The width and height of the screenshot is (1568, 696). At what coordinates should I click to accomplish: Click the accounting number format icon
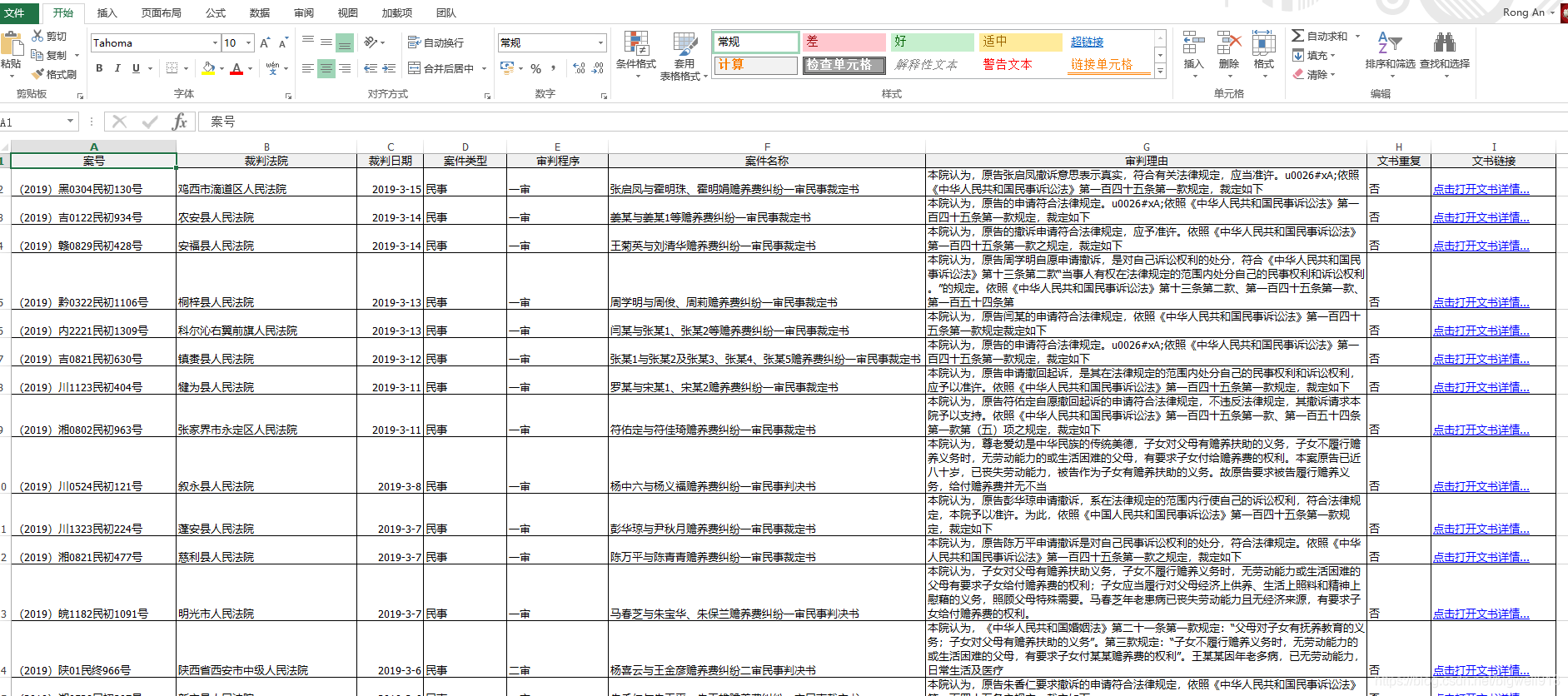point(507,68)
